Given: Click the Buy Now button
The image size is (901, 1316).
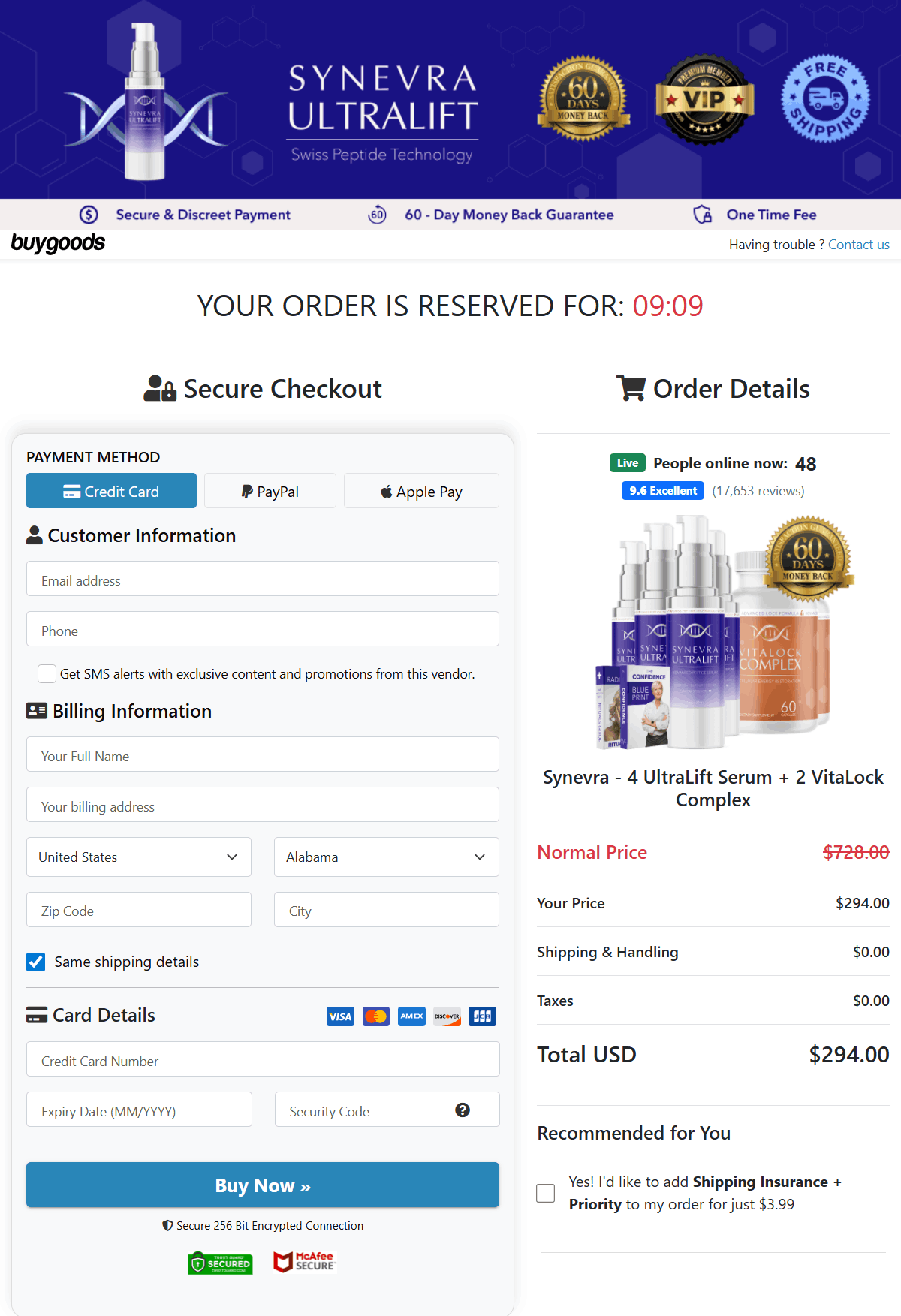Looking at the screenshot, I should click(x=262, y=1185).
